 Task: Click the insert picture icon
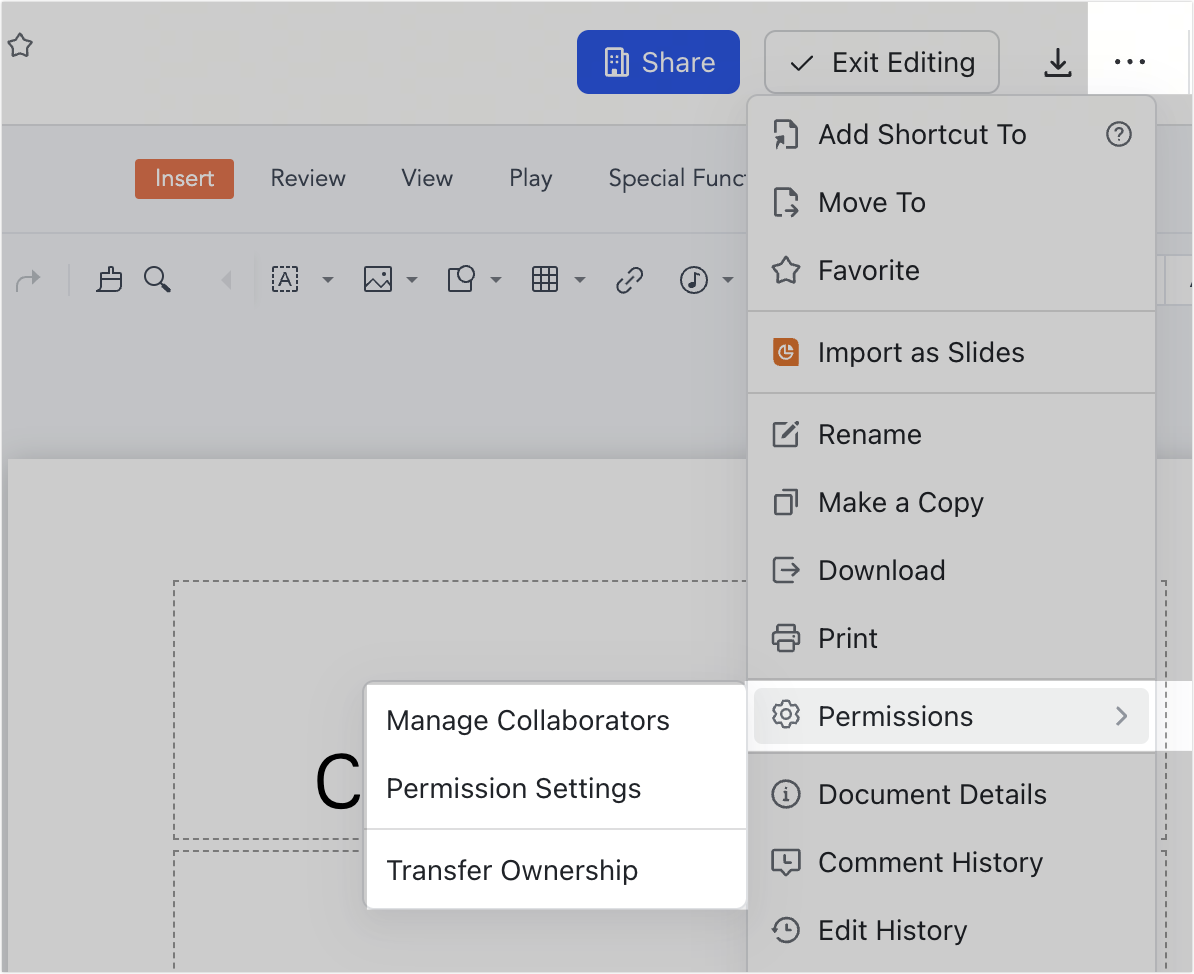point(378,279)
